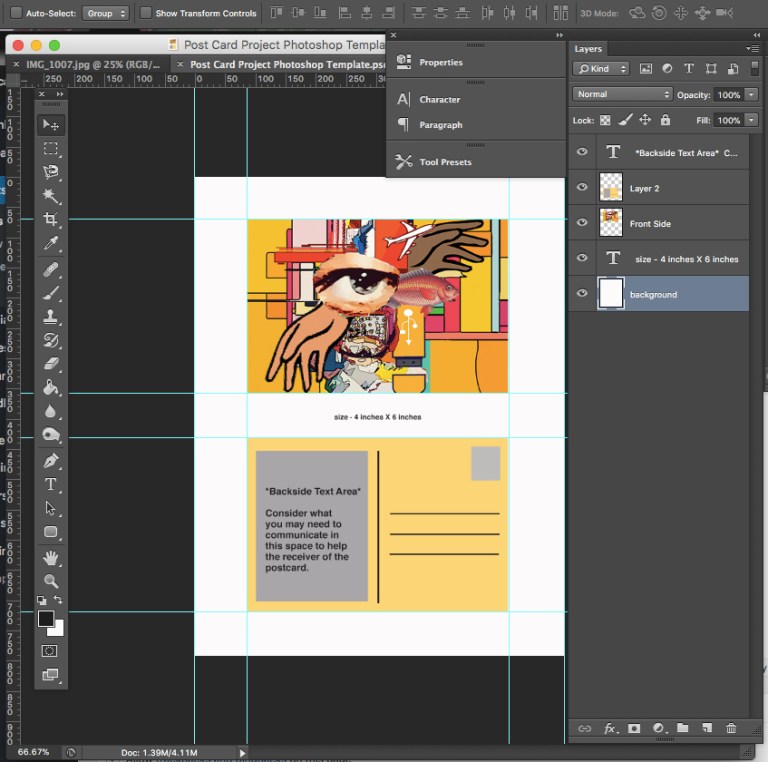The image size is (768, 762).
Task: Click the Create new layer icon
Action: 707,728
